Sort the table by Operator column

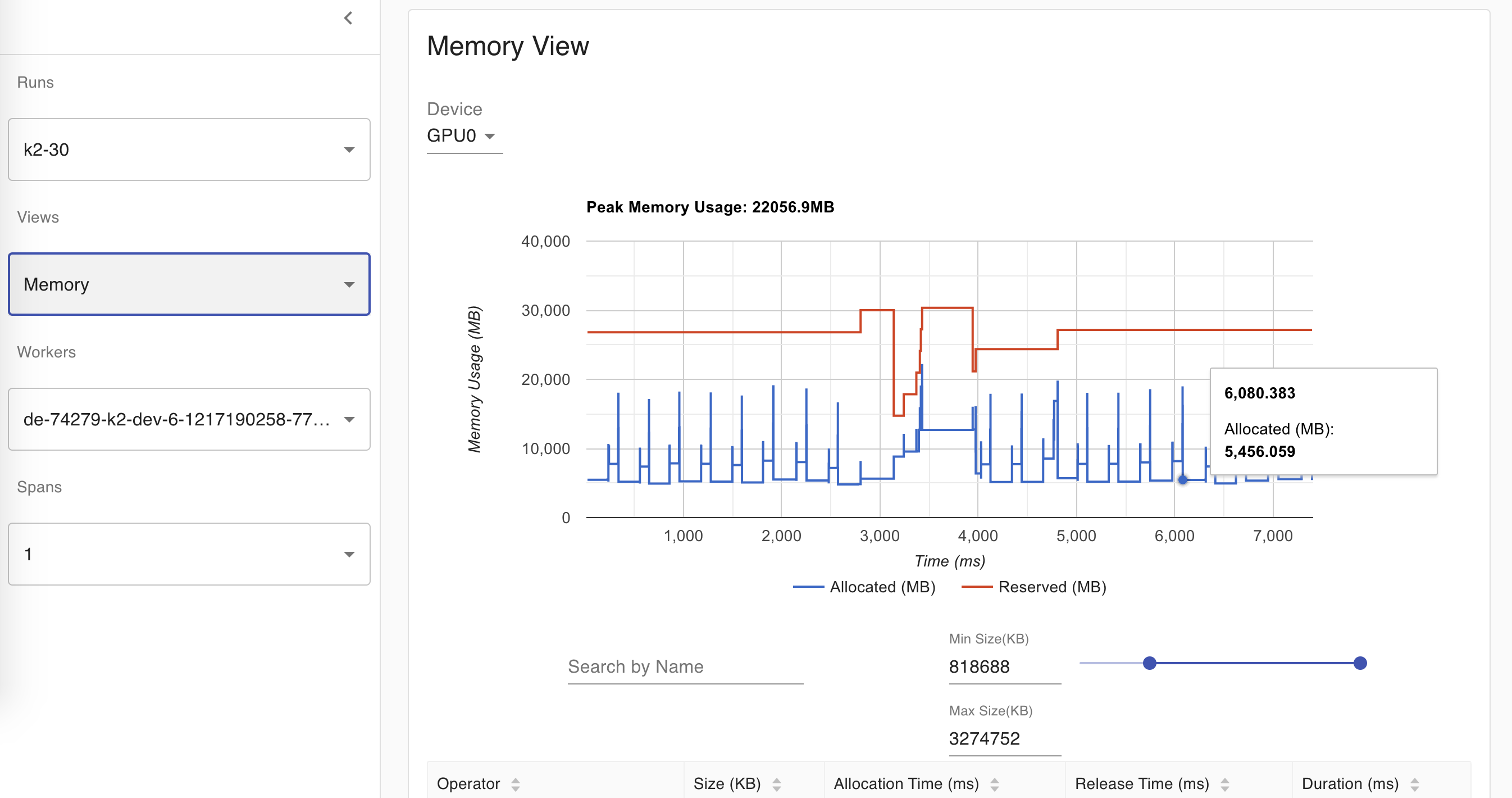click(x=516, y=784)
